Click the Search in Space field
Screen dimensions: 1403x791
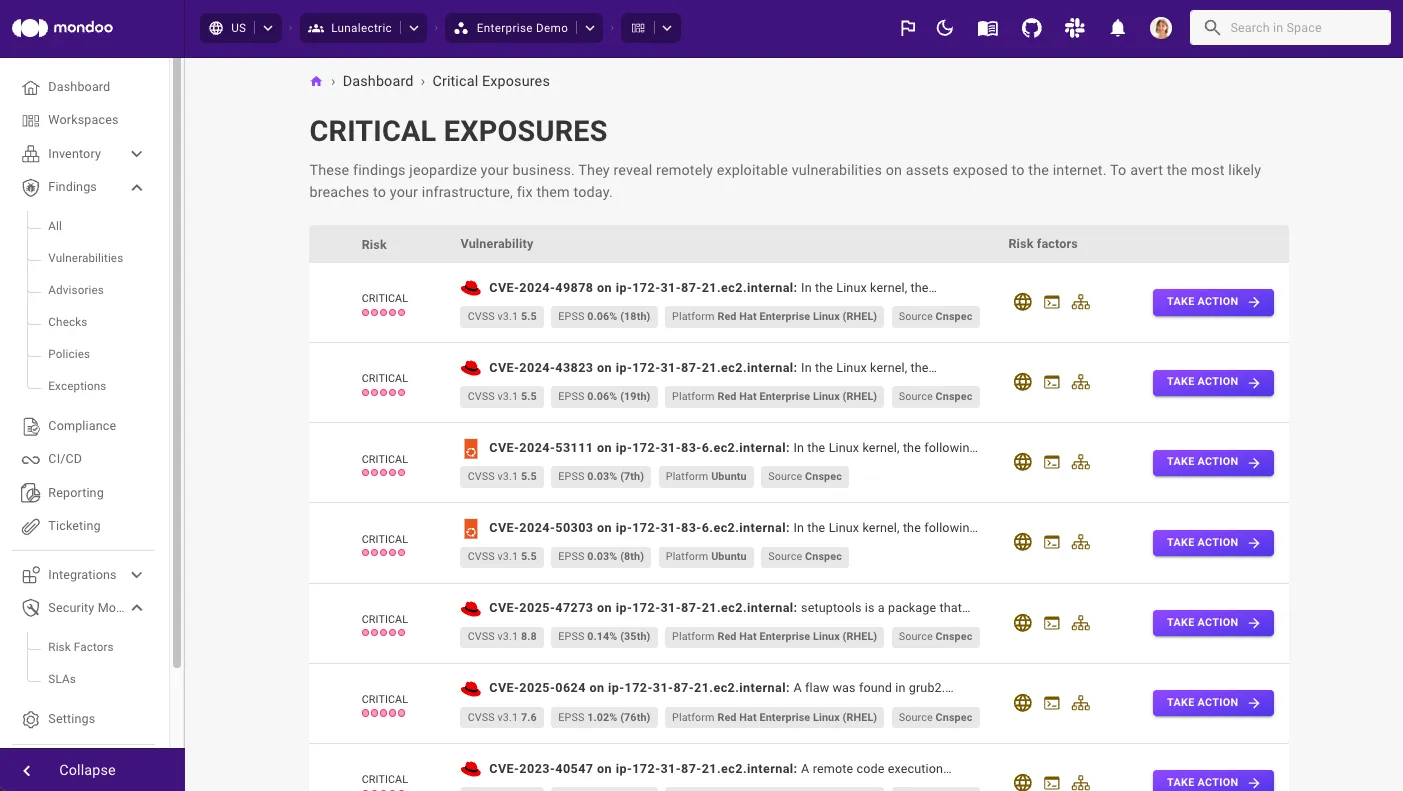pyautogui.click(x=1290, y=28)
